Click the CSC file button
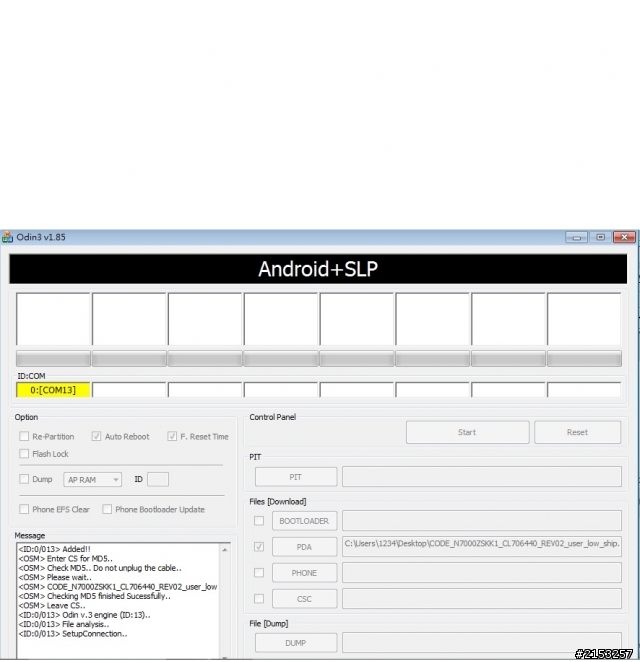 click(304, 599)
